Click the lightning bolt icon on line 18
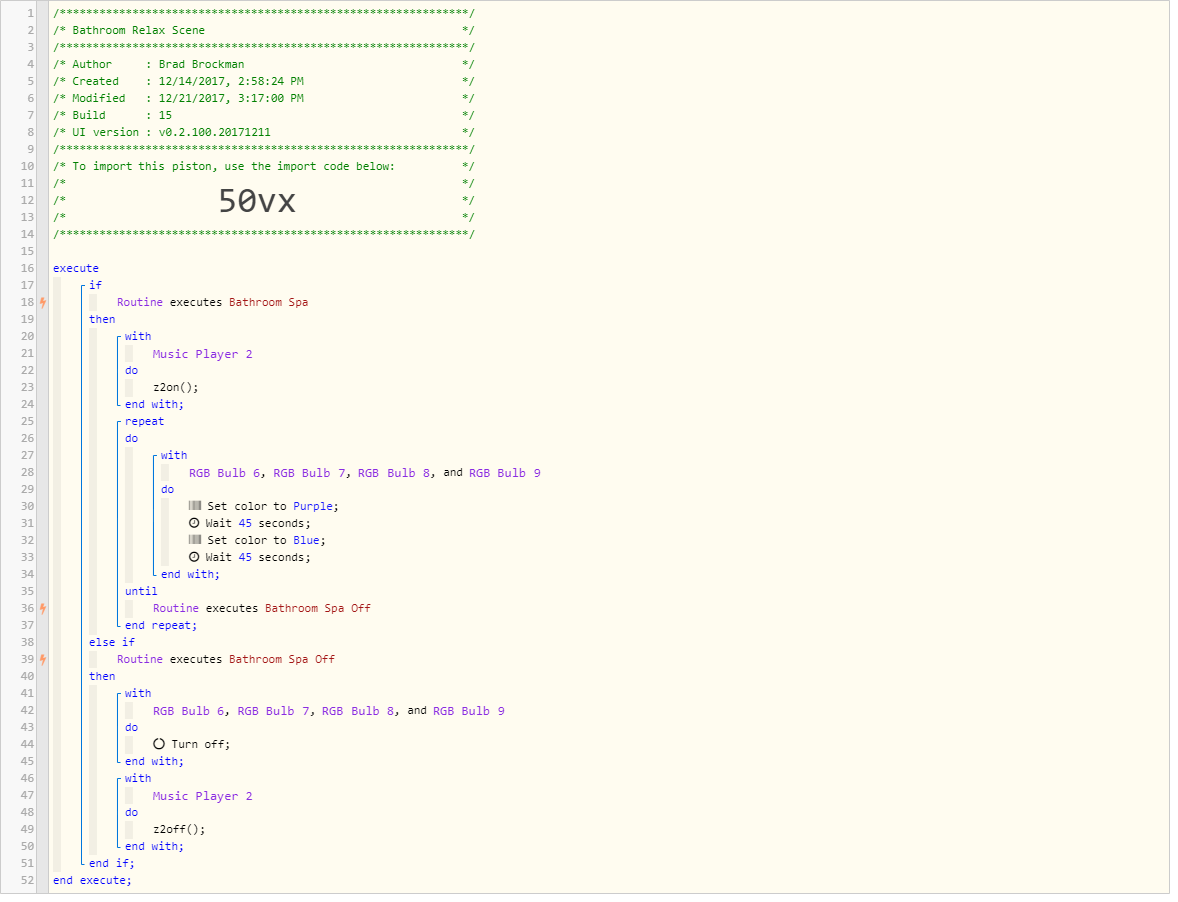 click(43, 302)
